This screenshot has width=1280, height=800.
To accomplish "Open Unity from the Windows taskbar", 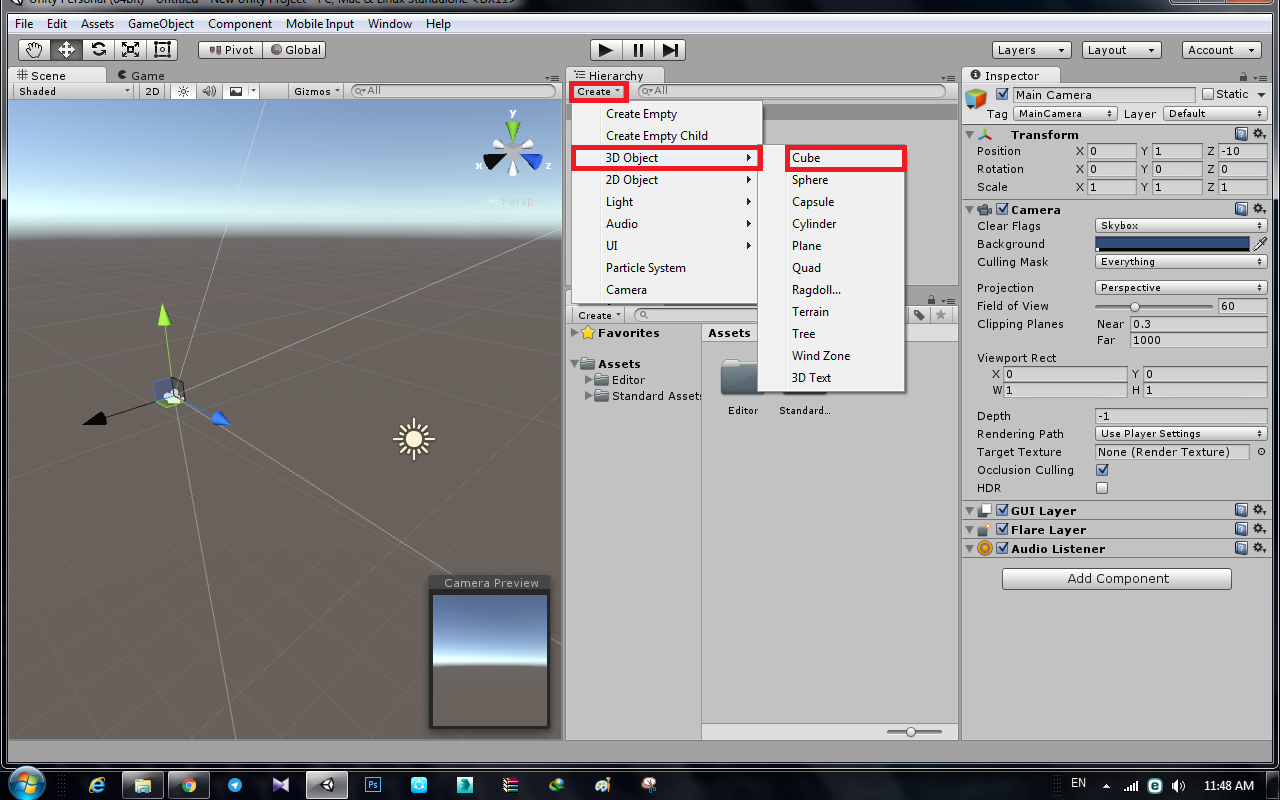I will tap(326, 785).
